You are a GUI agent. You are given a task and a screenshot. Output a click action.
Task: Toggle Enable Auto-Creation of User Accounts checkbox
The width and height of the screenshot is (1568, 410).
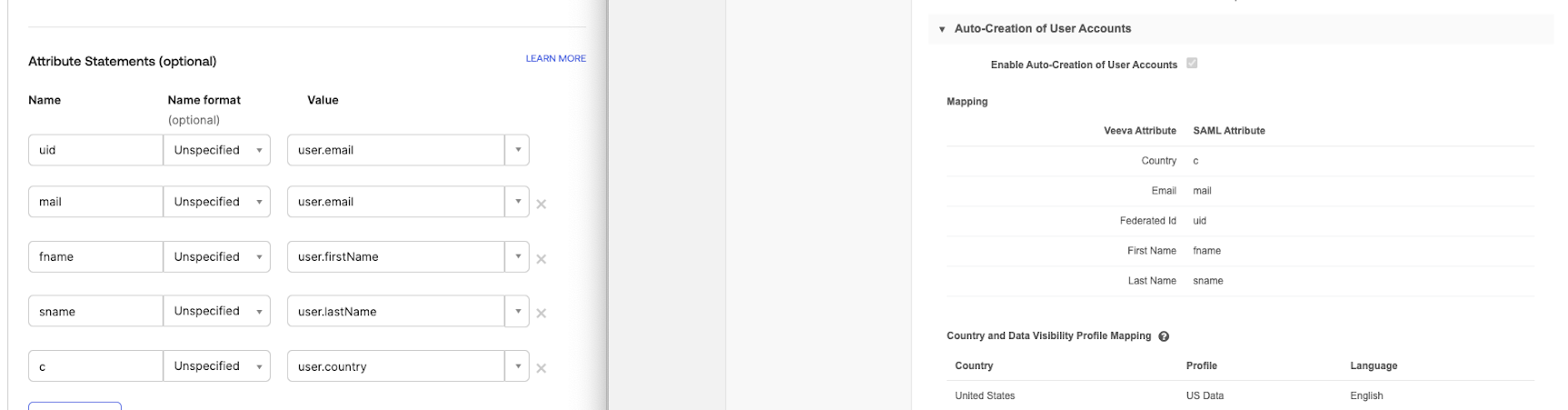[1192, 64]
